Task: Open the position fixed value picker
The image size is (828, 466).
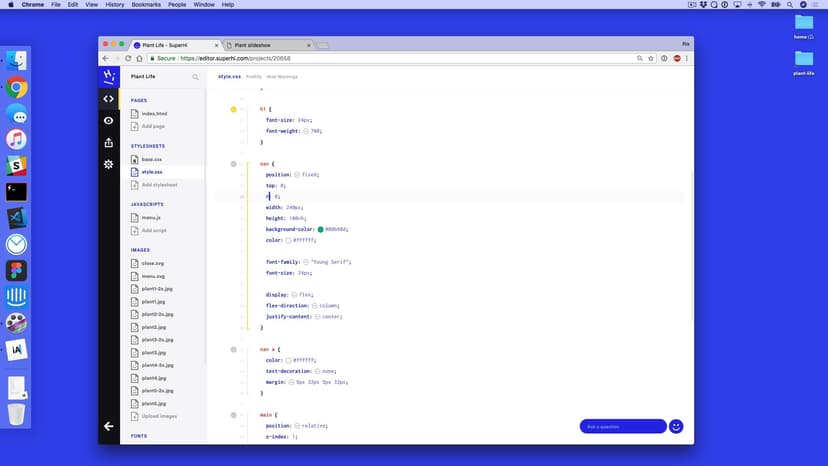Action: (x=297, y=174)
